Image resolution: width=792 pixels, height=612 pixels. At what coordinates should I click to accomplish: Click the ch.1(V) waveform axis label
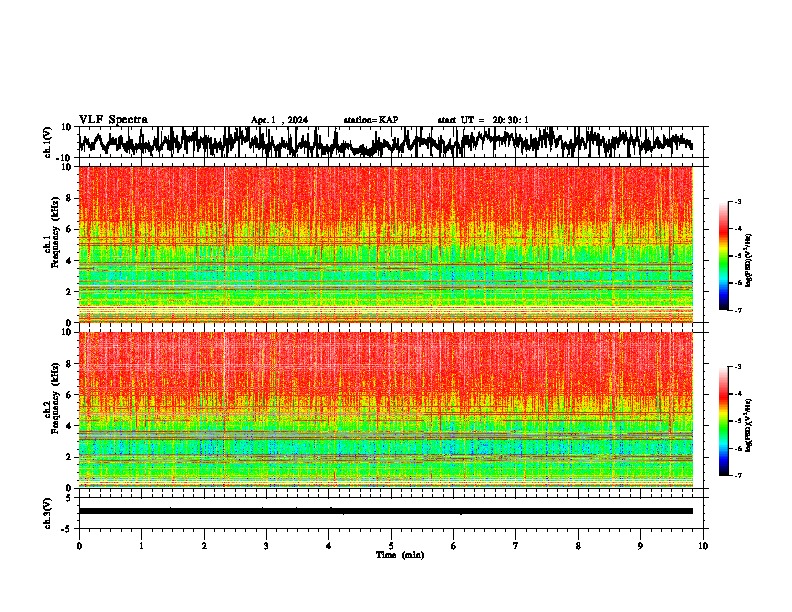pos(48,142)
